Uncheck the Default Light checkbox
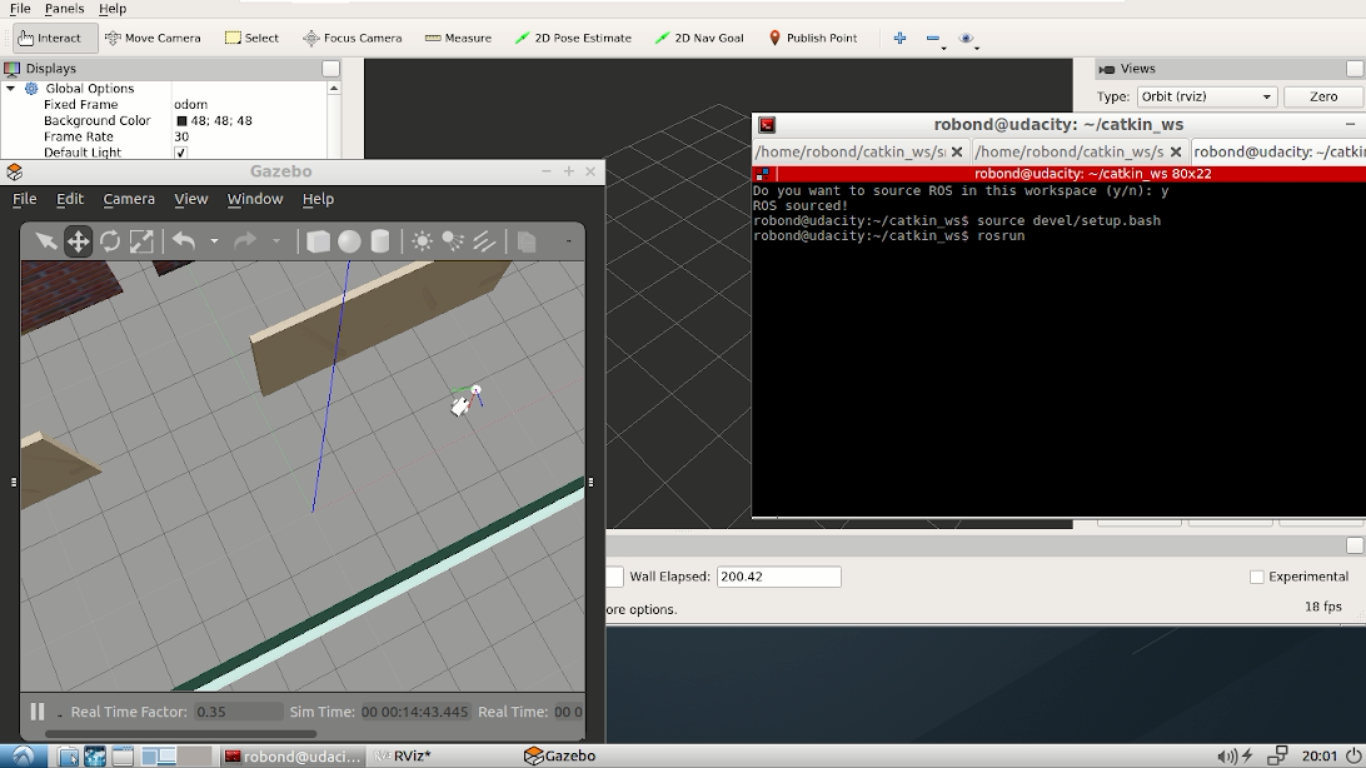 coord(181,152)
